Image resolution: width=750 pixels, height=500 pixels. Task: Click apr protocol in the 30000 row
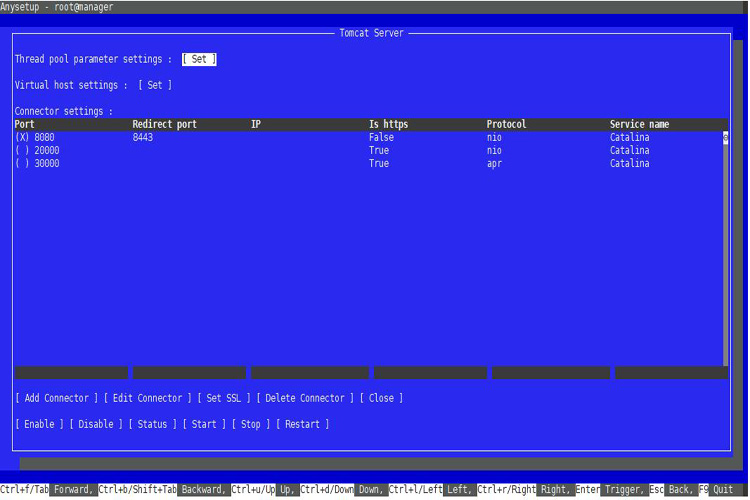click(x=494, y=163)
